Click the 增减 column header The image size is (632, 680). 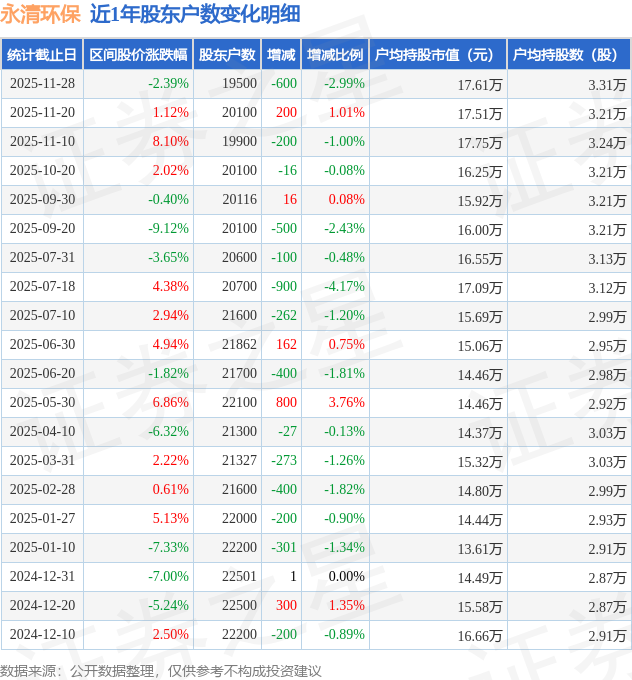coord(281,55)
